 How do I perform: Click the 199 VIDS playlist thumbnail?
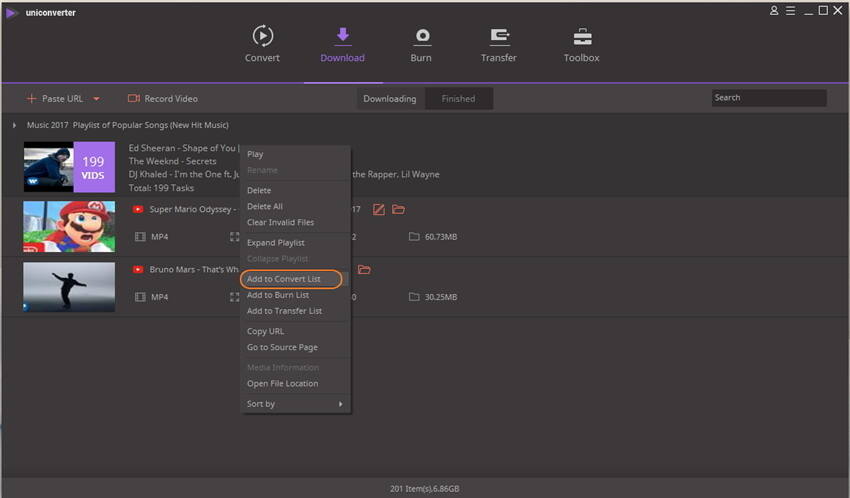click(x=69, y=167)
